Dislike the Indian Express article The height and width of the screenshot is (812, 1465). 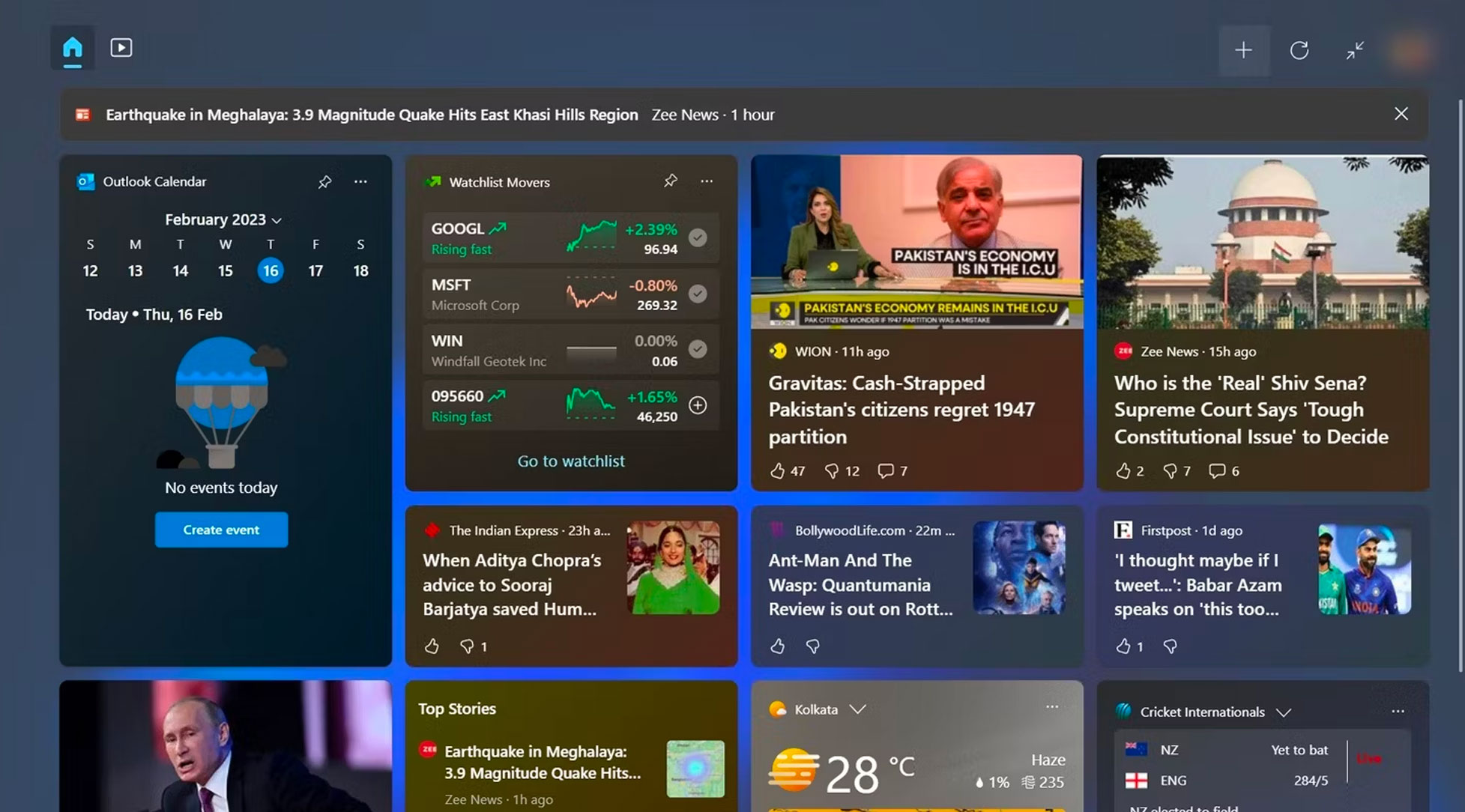(x=467, y=646)
